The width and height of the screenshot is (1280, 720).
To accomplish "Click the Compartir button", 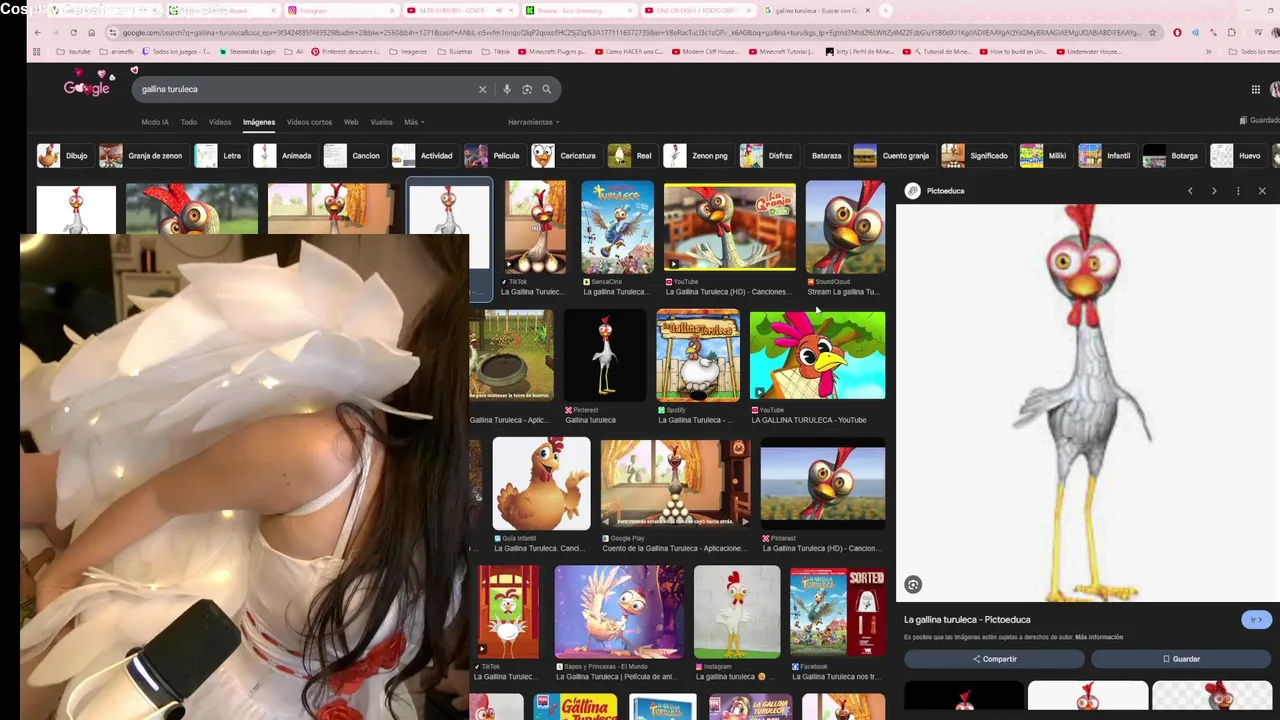I will [x=994, y=659].
